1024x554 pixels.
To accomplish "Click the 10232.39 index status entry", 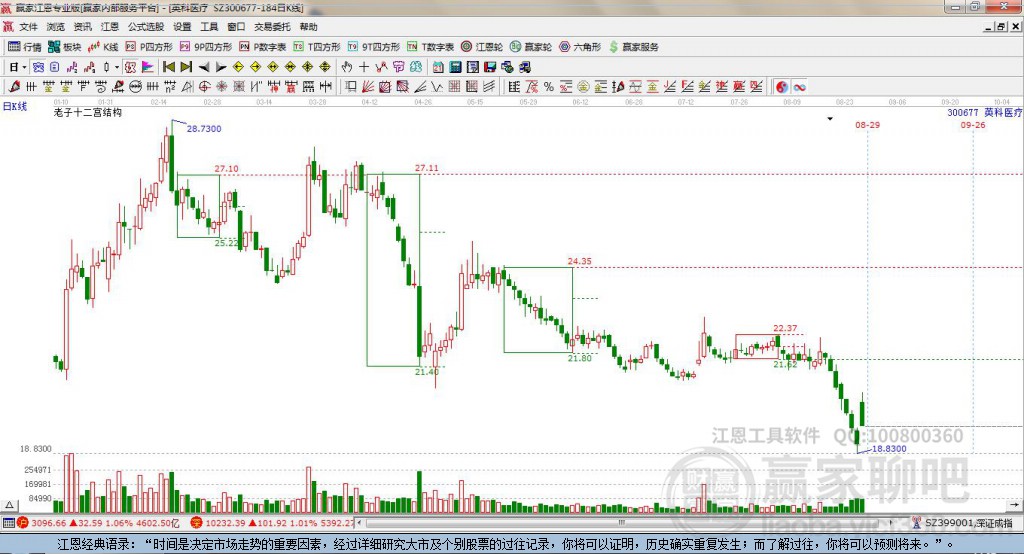I will coord(271,523).
